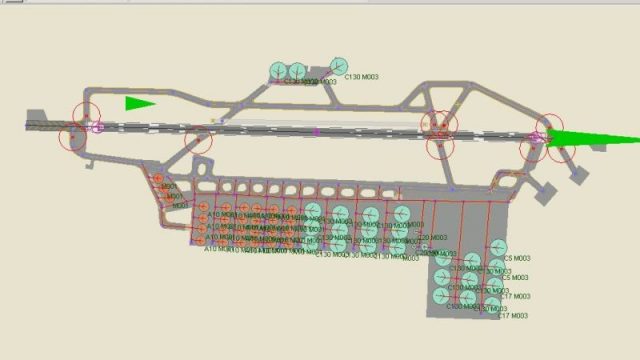640x360 pixels.
Task: Click the magenta circle marker at the west runway threshold
Action: coord(97,128)
